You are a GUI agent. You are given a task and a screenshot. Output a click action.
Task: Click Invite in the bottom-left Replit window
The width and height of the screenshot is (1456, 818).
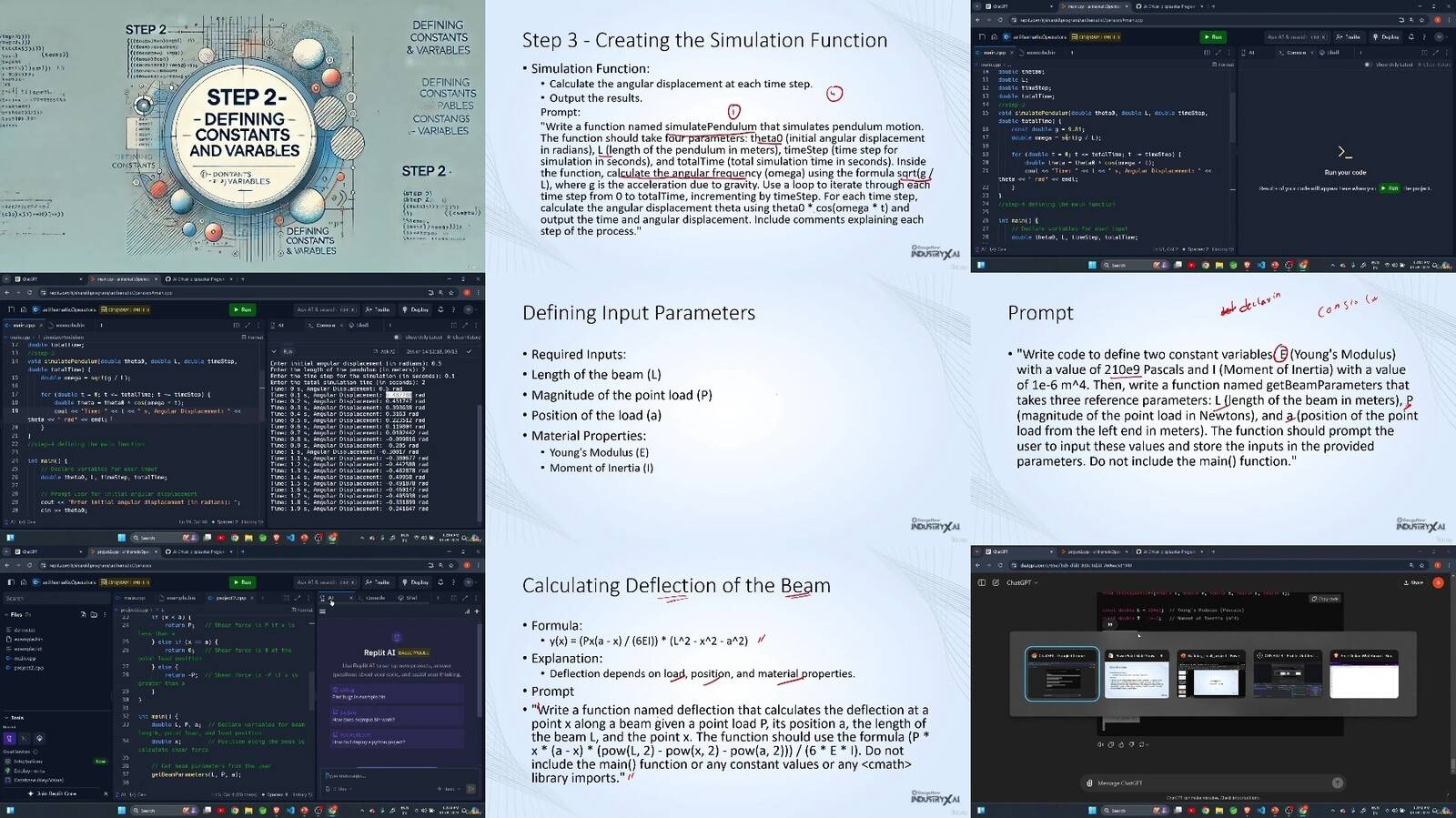click(378, 582)
